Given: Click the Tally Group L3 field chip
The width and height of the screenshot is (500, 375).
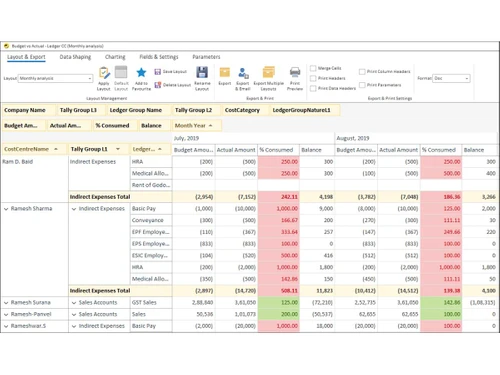Looking at the screenshot, I should (82, 110).
